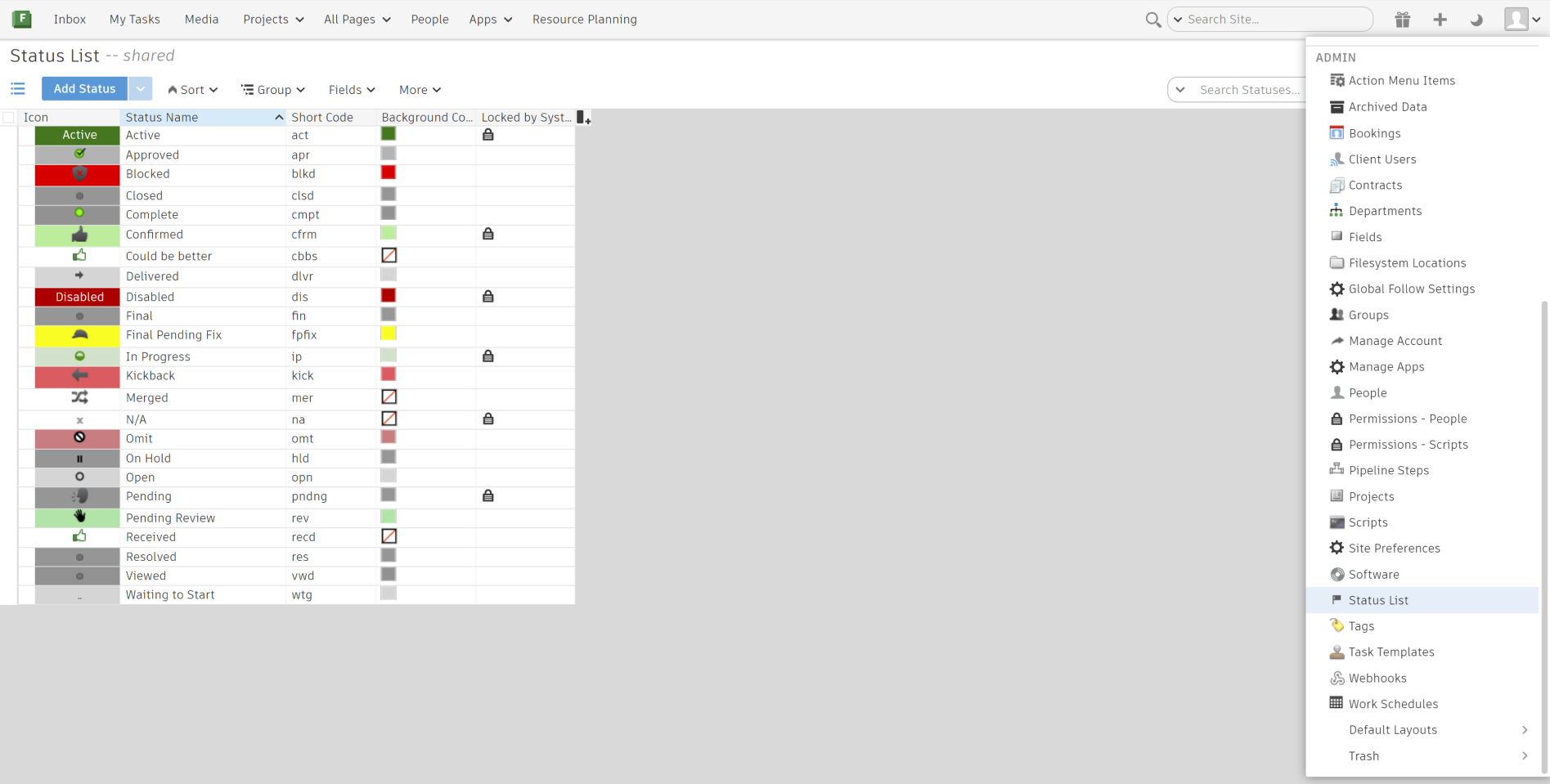
Task: Open the Group dropdown
Action: pyautogui.click(x=273, y=90)
